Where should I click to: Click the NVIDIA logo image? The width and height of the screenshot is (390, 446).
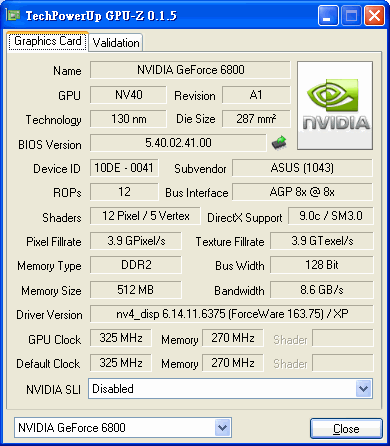point(335,105)
